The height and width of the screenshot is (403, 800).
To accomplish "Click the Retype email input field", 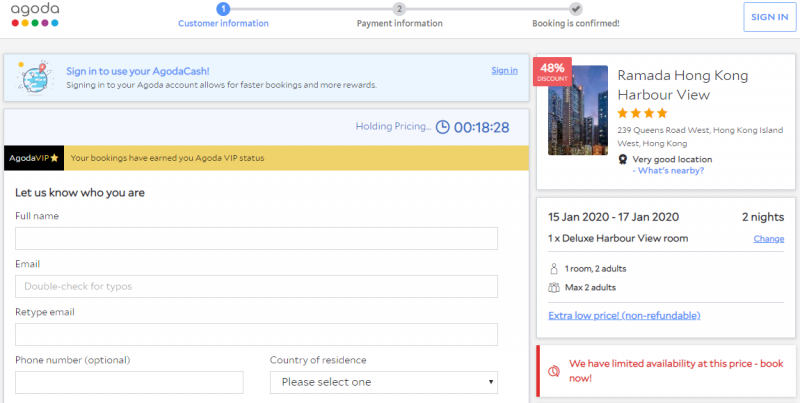I will coord(256,334).
